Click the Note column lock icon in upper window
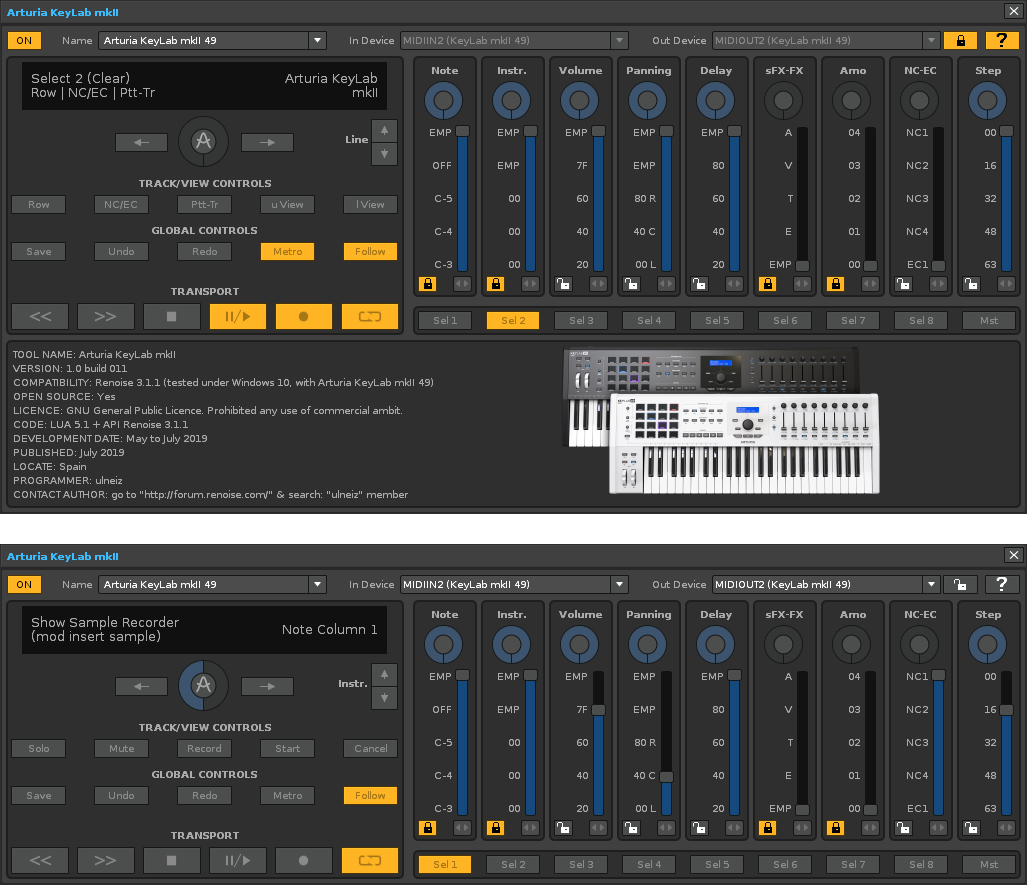 click(x=428, y=284)
